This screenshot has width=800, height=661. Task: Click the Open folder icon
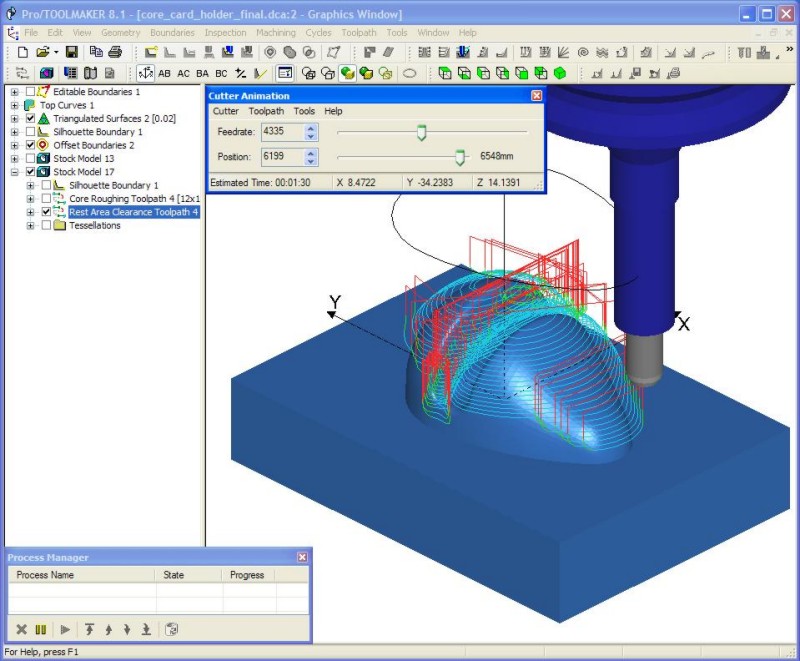click(43, 52)
